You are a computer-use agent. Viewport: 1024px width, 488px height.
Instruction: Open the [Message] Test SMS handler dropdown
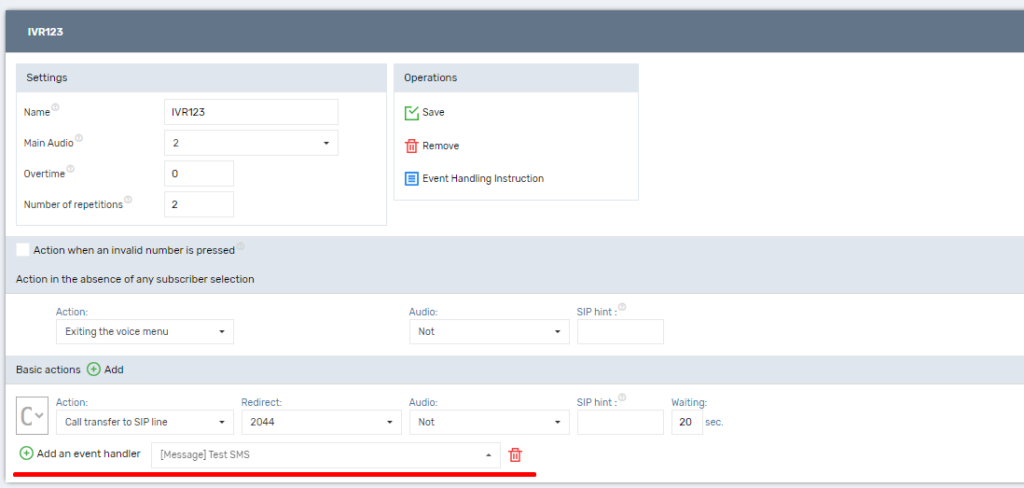[x=325, y=455]
